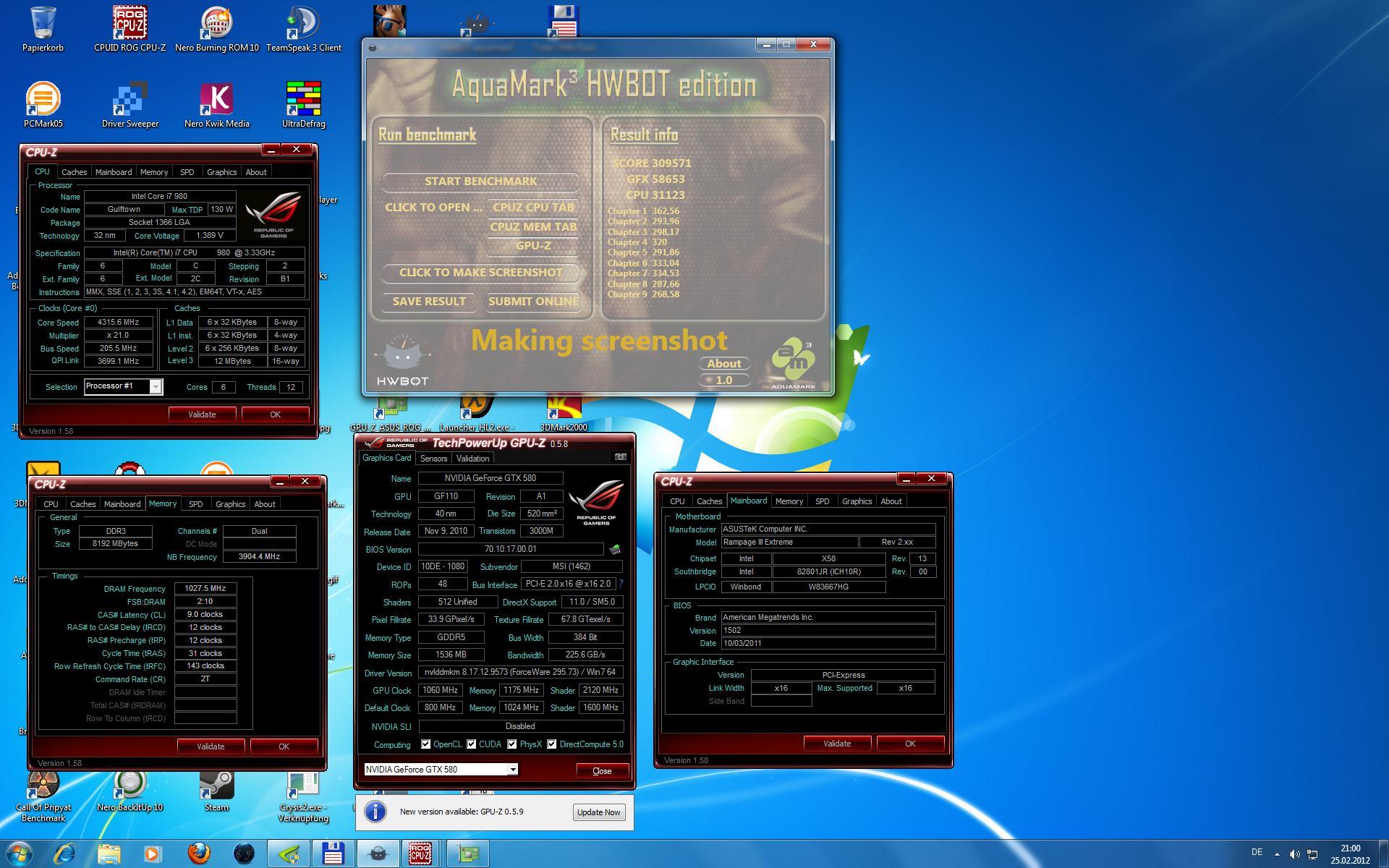Click the SCORE 309571 result text
The width and height of the screenshot is (1389, 868).
point(652,163)
